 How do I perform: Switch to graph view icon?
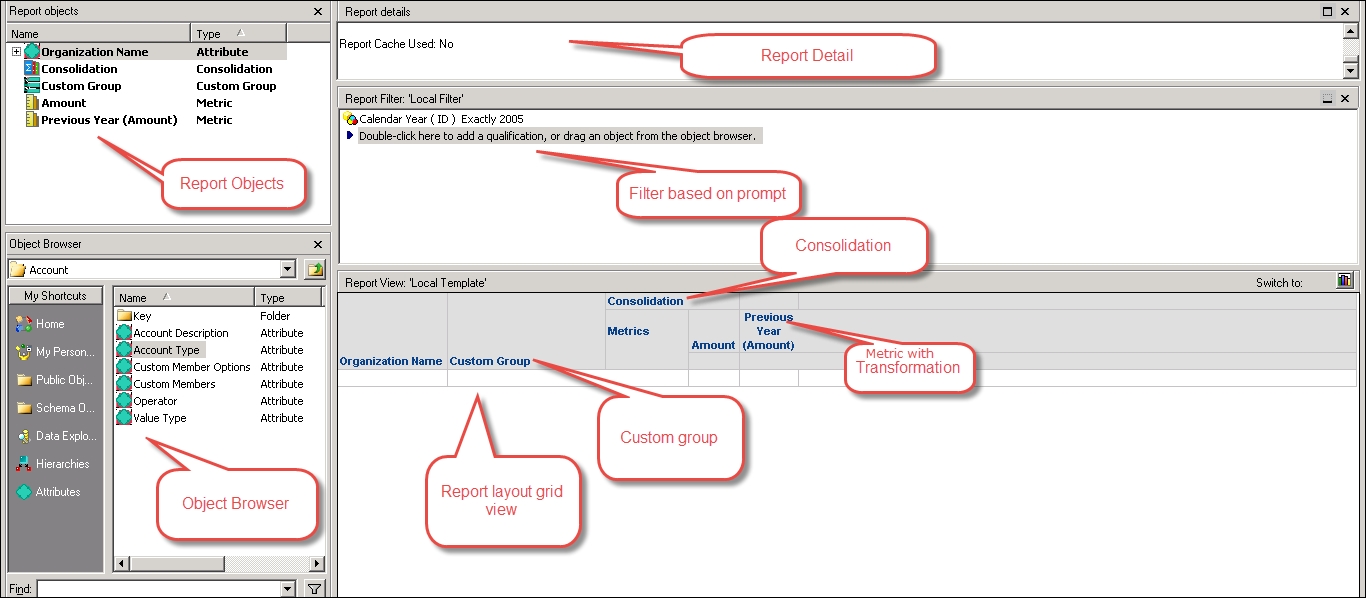tap(1345, 282)
